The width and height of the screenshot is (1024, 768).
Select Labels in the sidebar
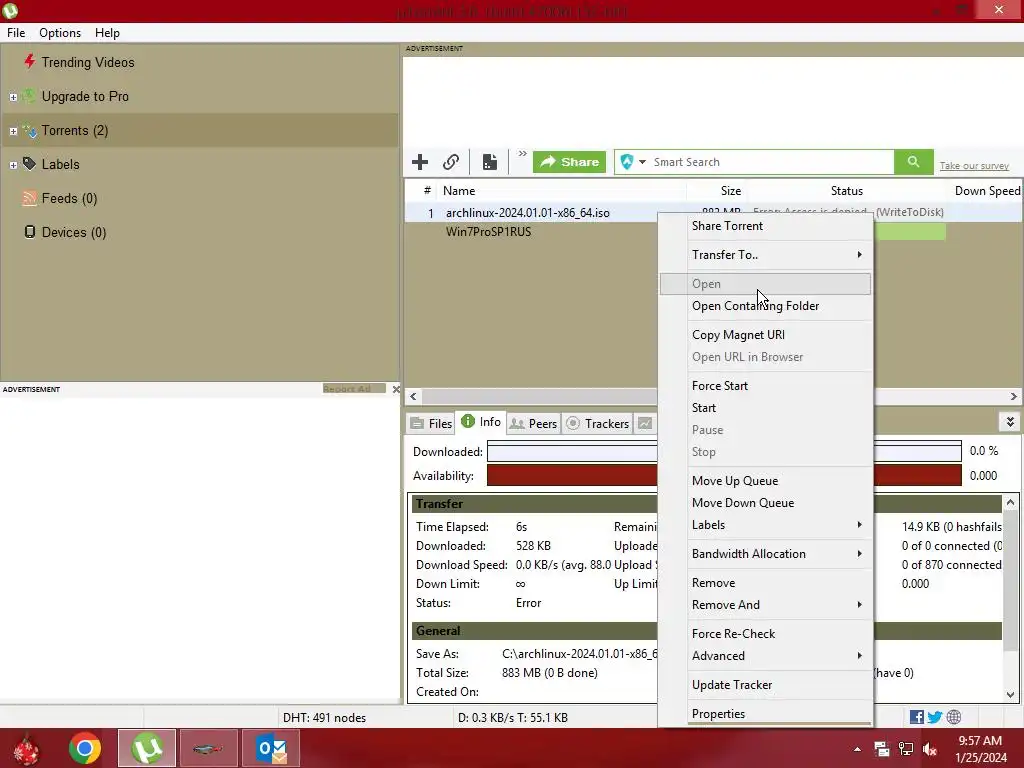click(60, 165)
